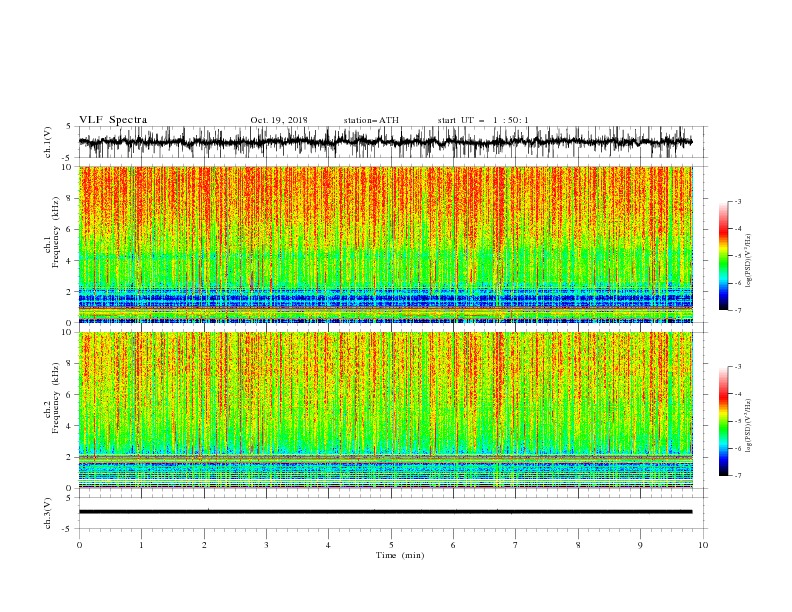Screen dimensions: 792x612
Task: Click the "-5" tick of ch.3(V) axis
Action: (68, 529)
